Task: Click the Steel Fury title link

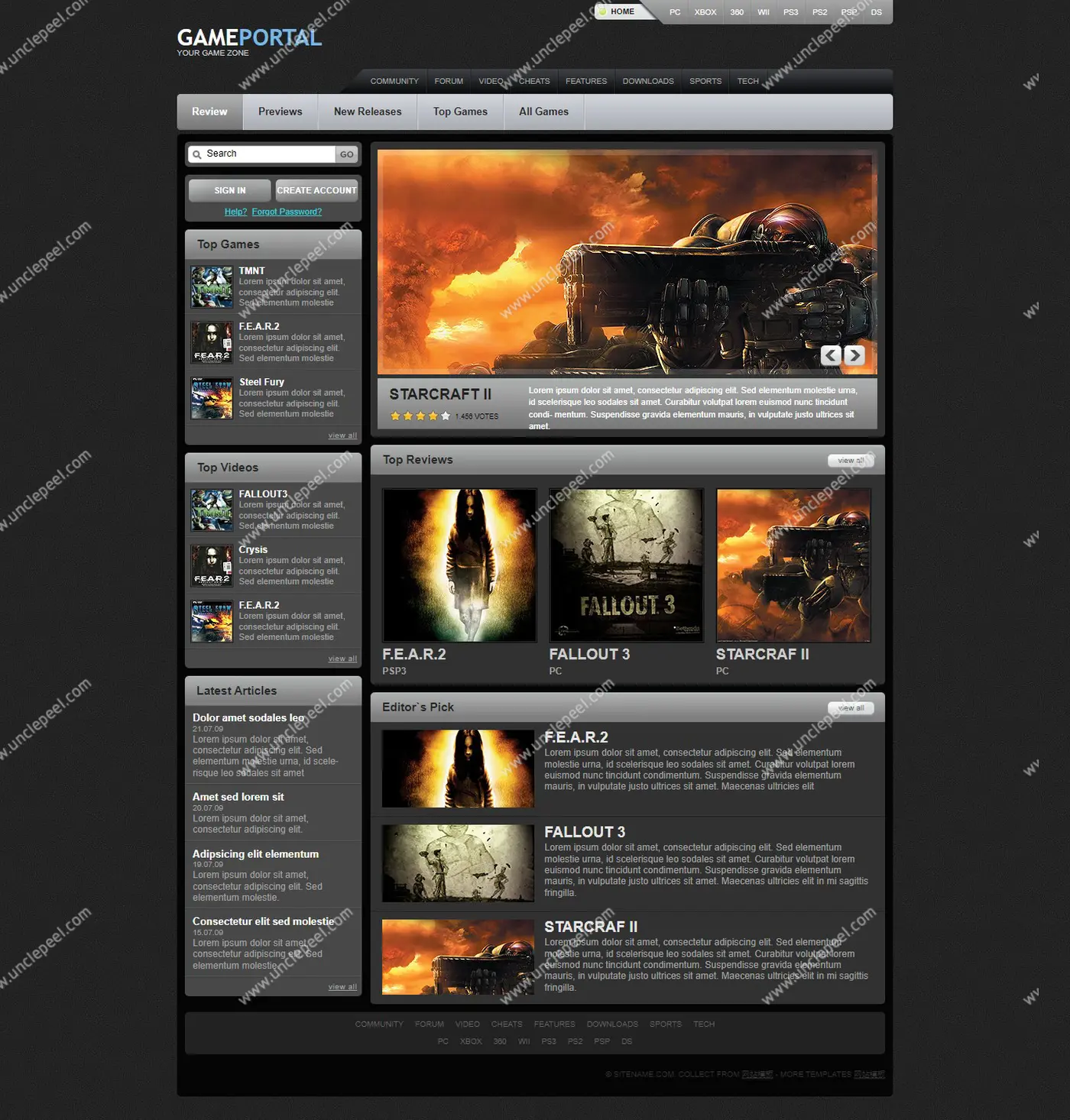Action: tap(261, 382)
